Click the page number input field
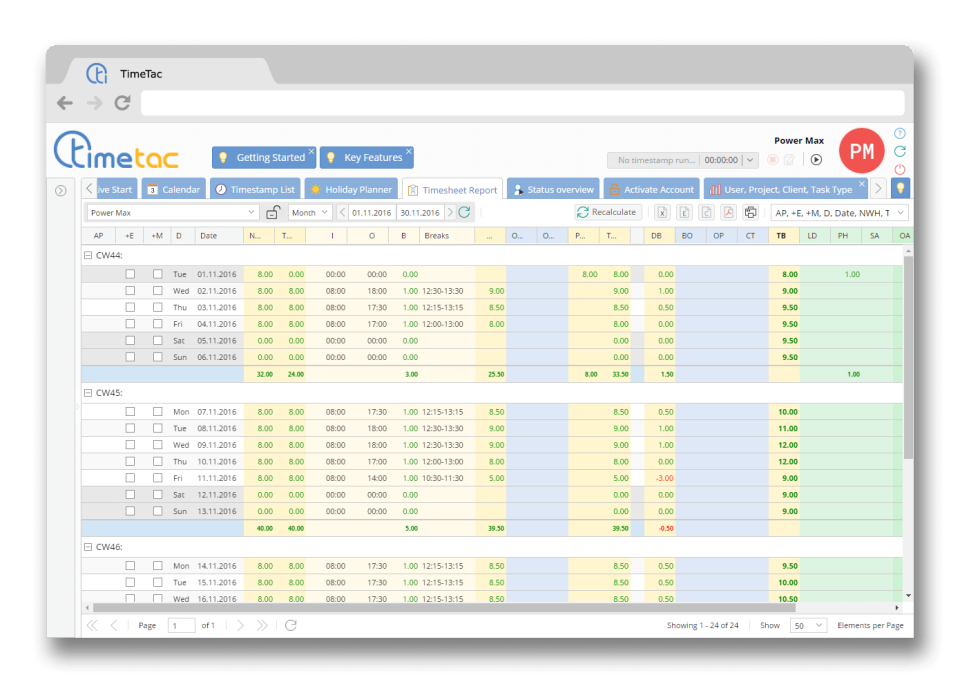This screenshot has width=960, height=691. (181, 625)
